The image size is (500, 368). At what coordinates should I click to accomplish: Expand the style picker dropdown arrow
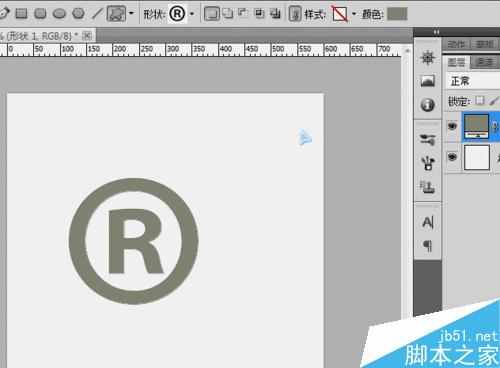click(354, 14)
